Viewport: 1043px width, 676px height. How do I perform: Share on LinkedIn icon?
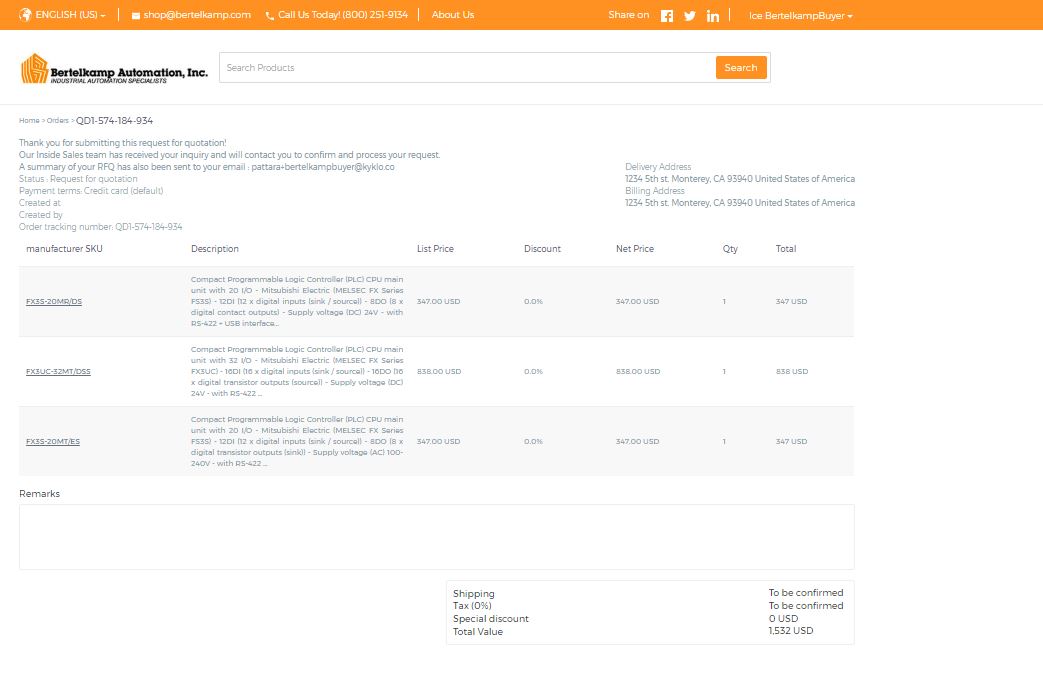712,16
